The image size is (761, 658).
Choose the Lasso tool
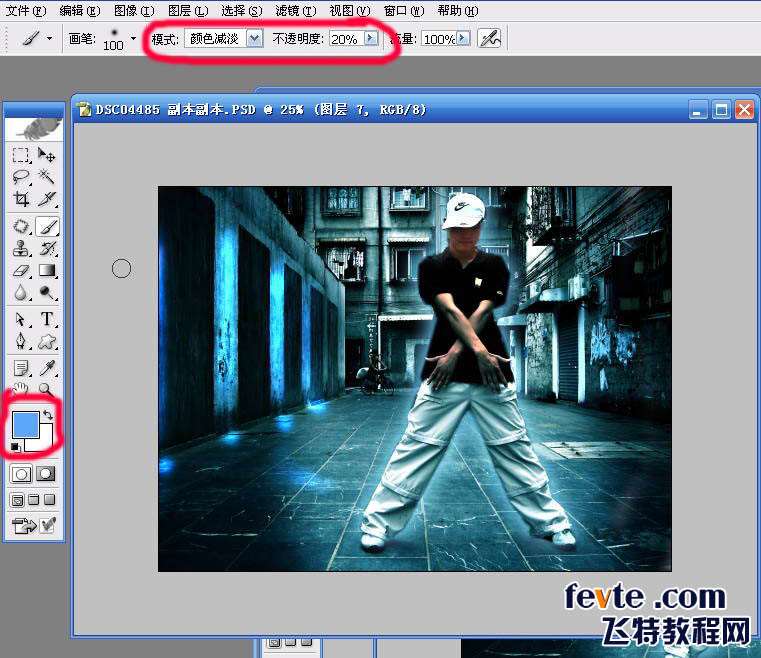click(x=21, y=177)
